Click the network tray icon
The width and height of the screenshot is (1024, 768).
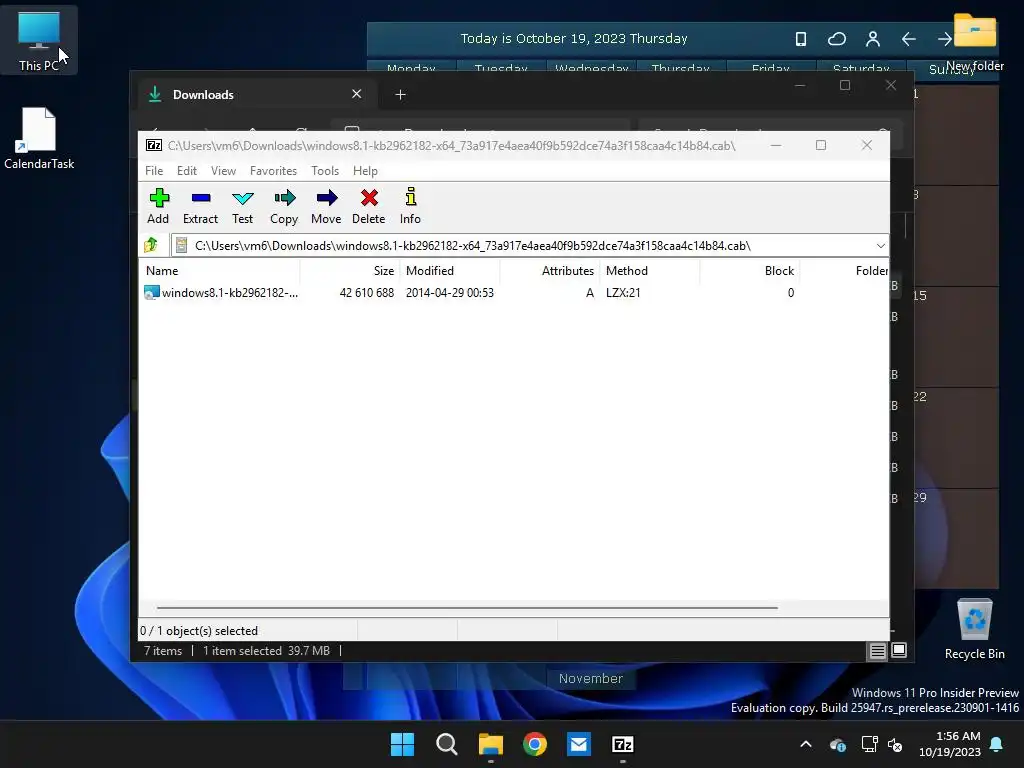tap(869, 744)
